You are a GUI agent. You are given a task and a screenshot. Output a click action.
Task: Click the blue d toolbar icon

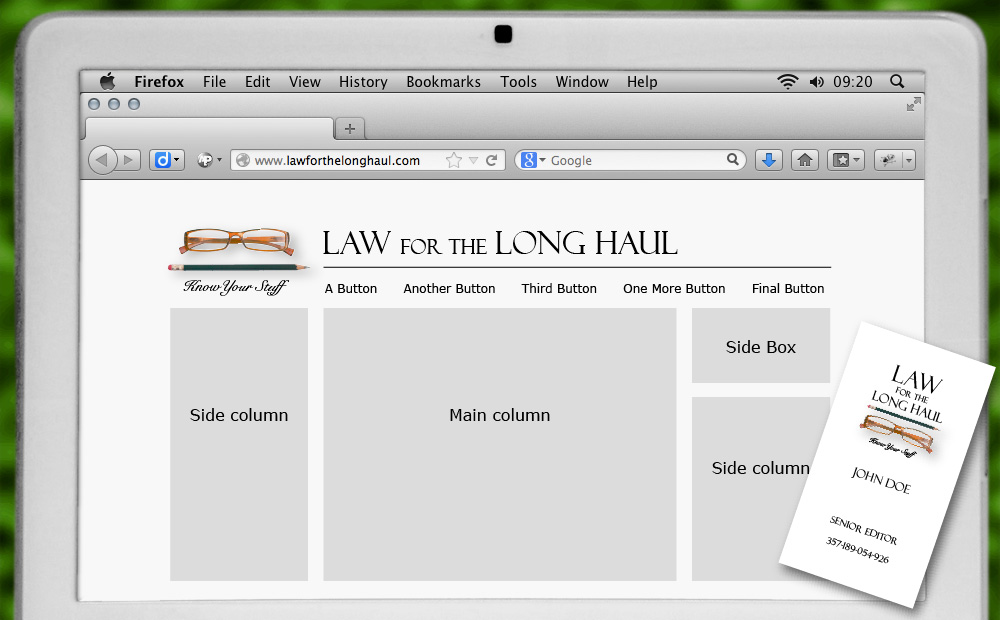click(163, 159)
